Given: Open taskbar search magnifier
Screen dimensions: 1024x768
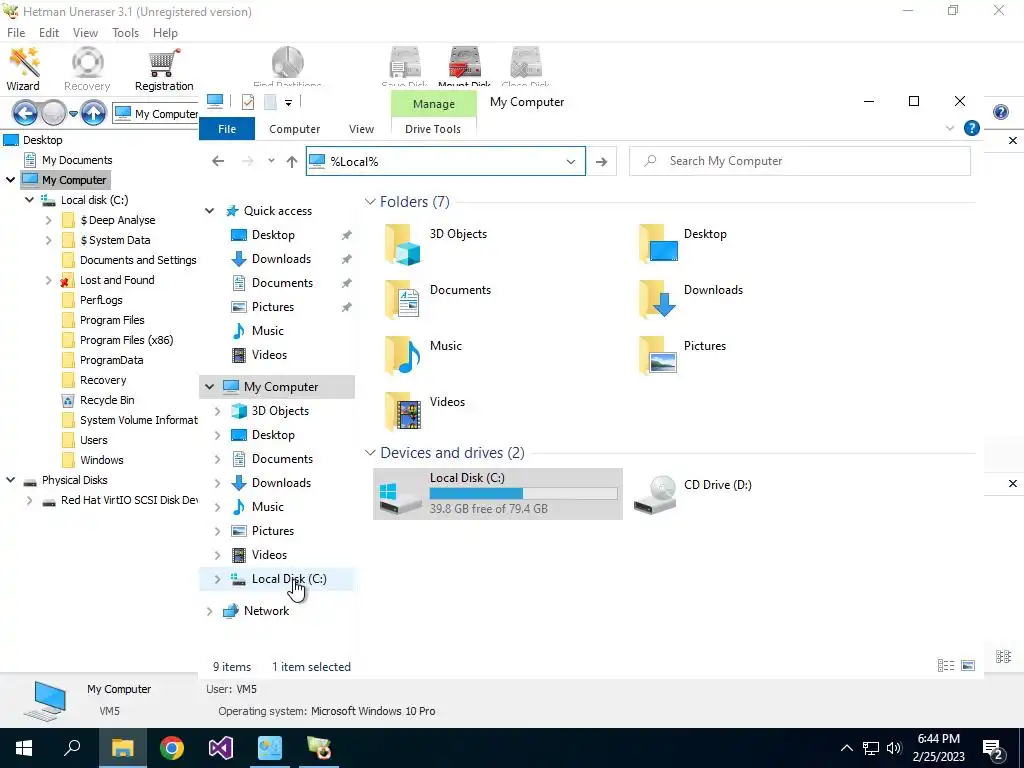Looking at the screenshot, I should (72, 748).
